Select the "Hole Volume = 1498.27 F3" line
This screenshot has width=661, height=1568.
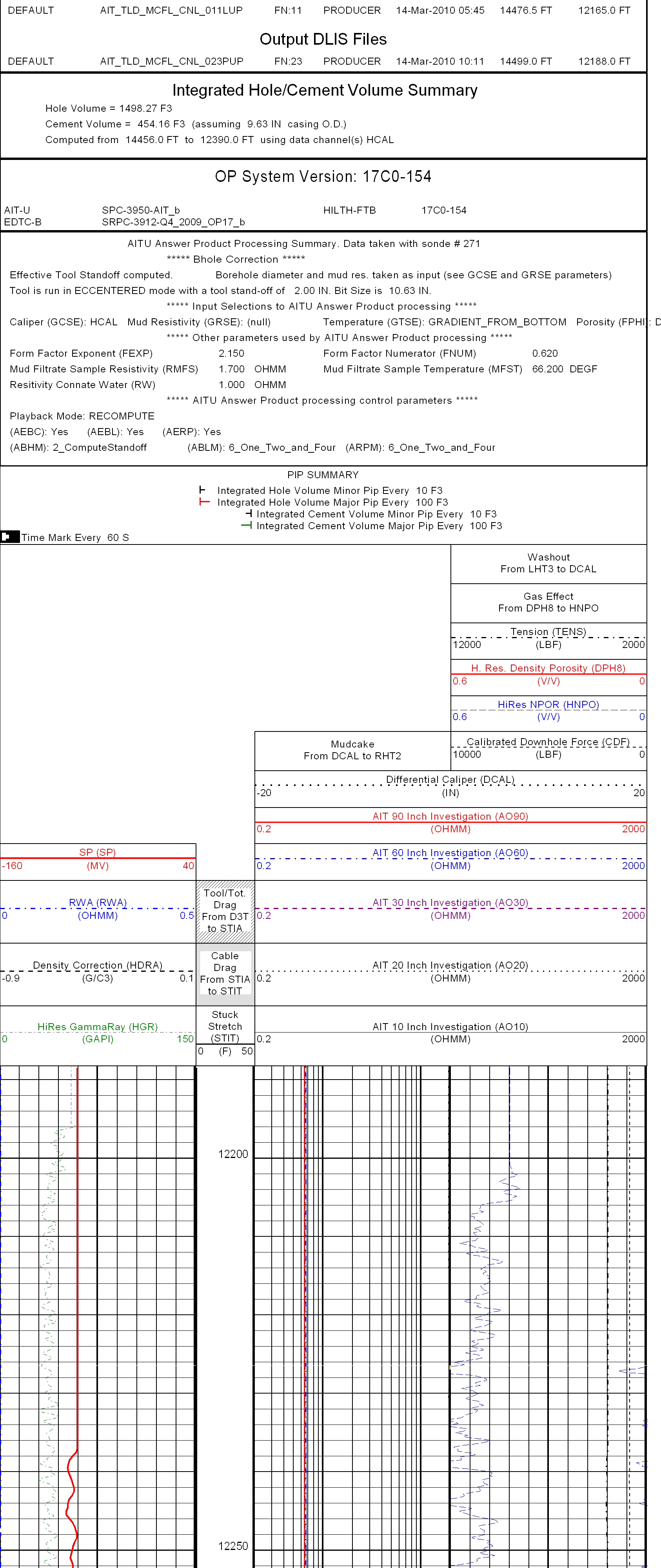(109, 108)
